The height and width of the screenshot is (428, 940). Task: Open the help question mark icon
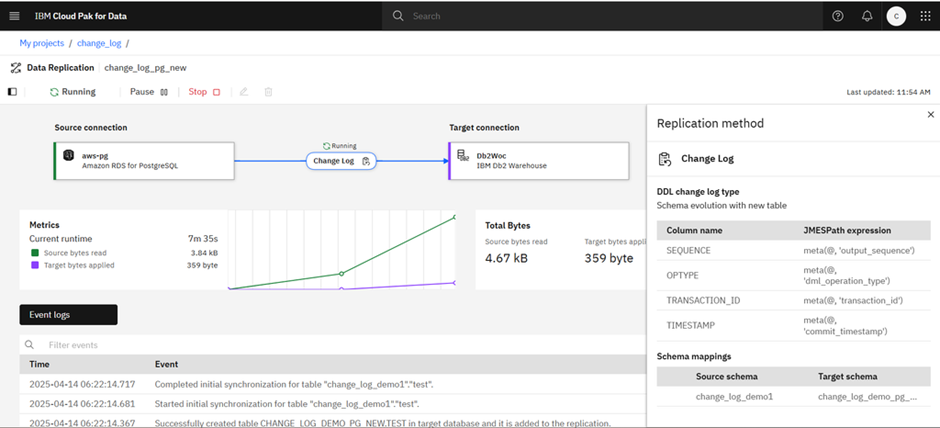[x=838, y=16]
